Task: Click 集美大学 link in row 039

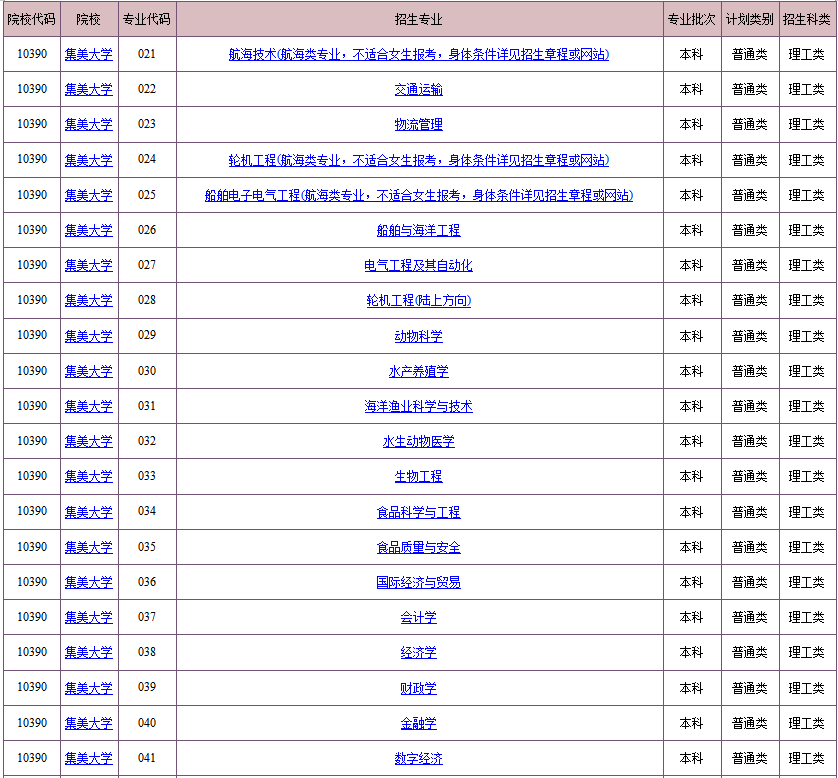Action: [x=89, y=688]
